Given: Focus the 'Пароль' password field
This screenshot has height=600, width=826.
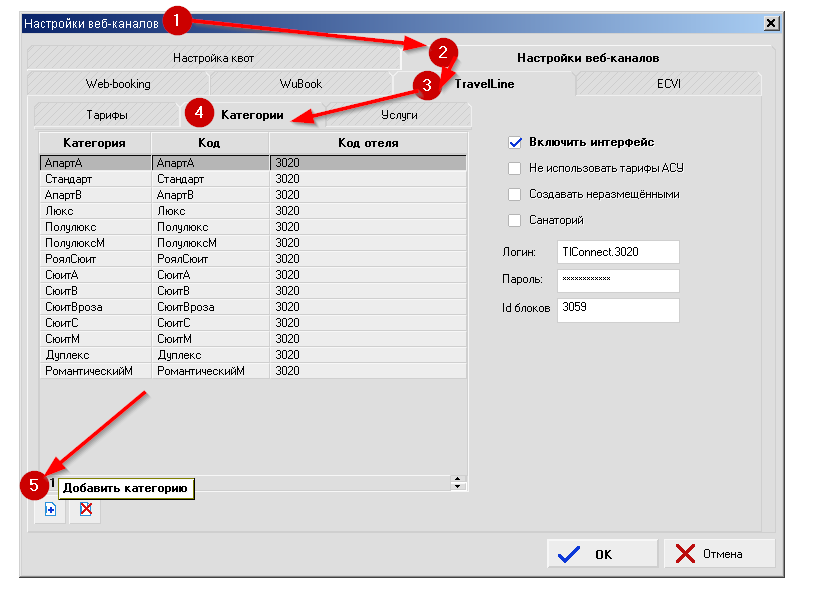Looking at the screenshot, I should (619, 280).
